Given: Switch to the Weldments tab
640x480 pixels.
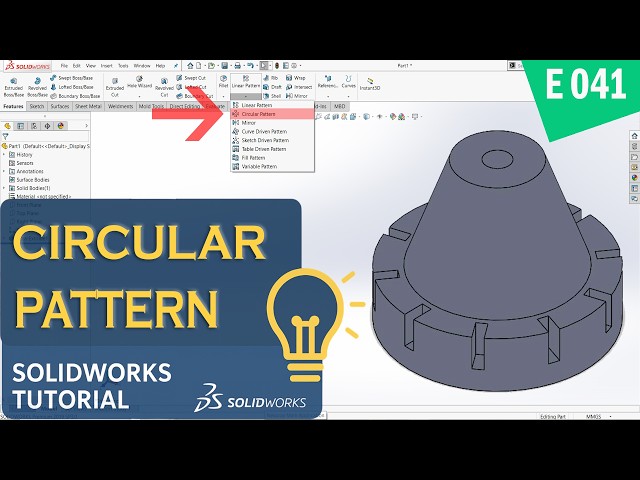Looking at the screenshot, I should tap(120, 106).
